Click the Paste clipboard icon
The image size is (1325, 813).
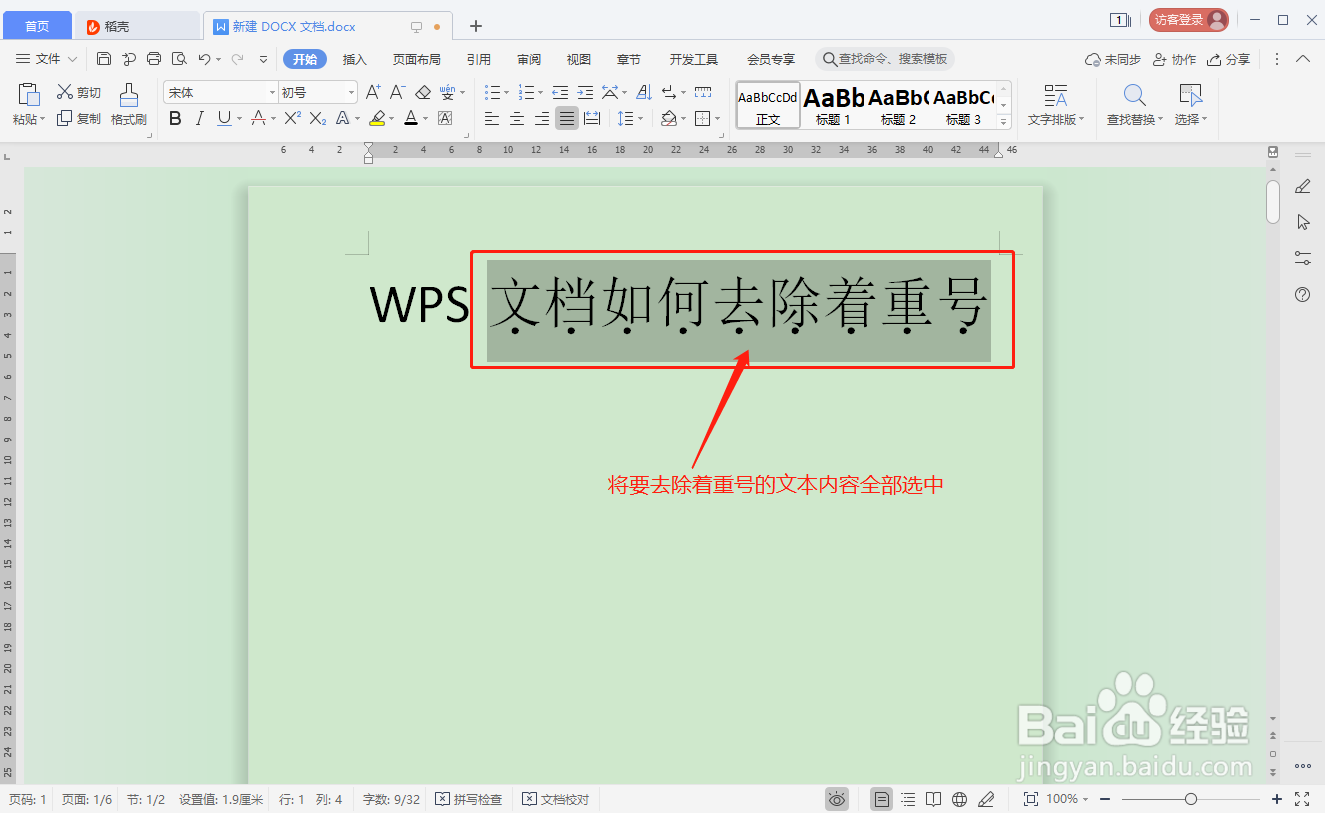click(28, 95)
